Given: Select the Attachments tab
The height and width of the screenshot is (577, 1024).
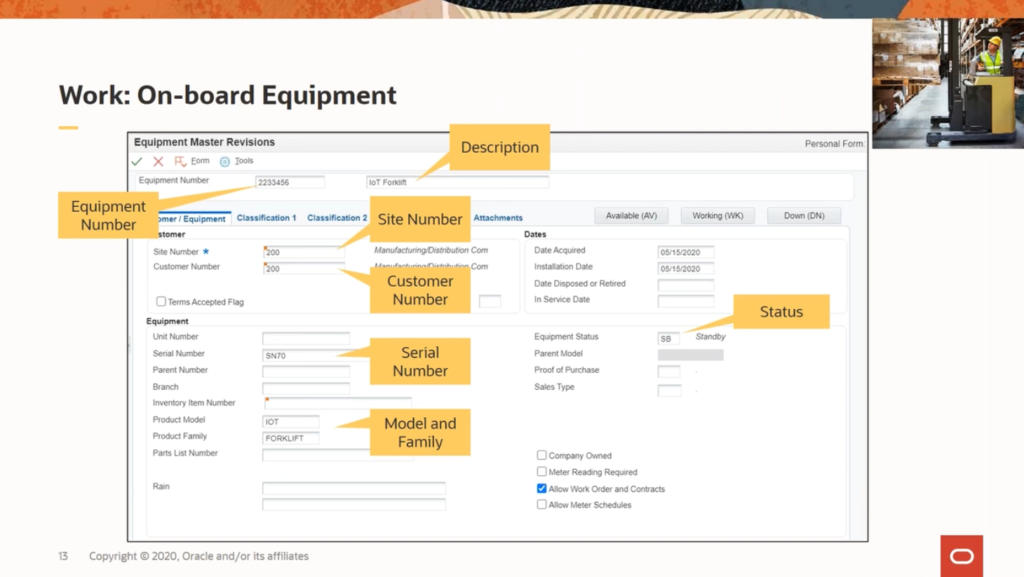Looking at the screenshot, I should coord(498,217).
